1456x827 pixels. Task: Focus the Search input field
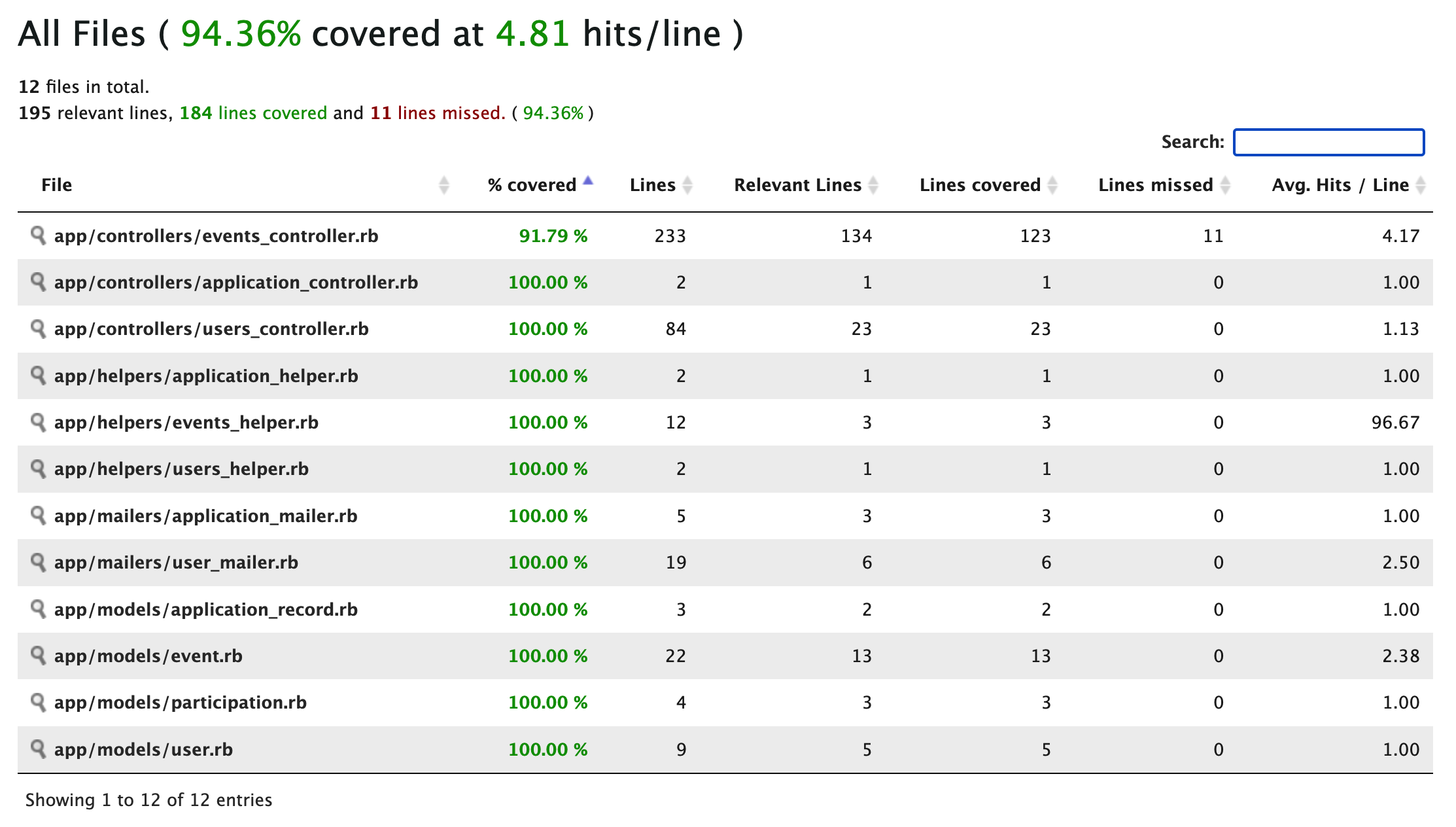(x=1328, y=142)
